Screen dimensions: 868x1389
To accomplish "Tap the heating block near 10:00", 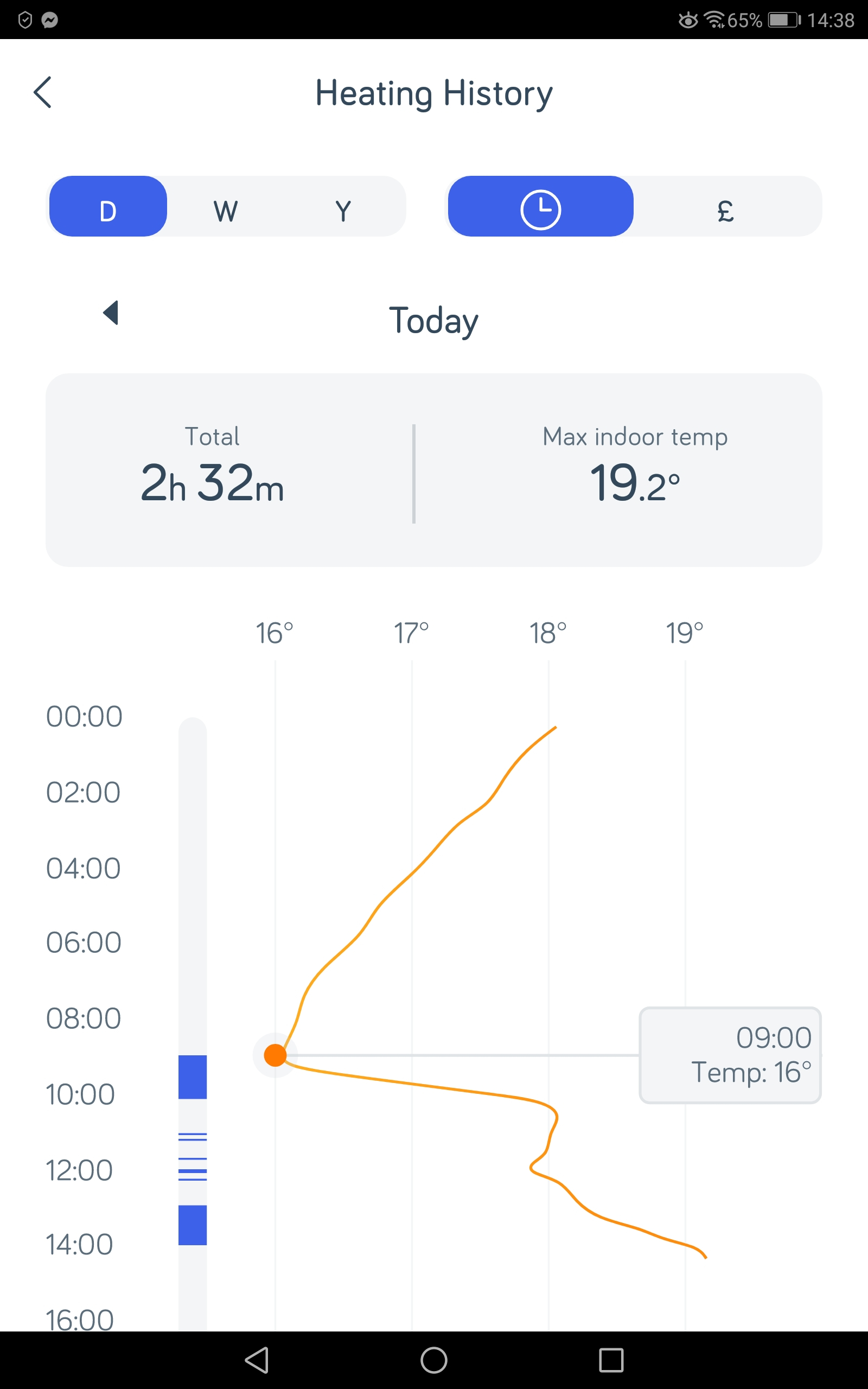I will pyautogui.click(x=192, y=1076).
